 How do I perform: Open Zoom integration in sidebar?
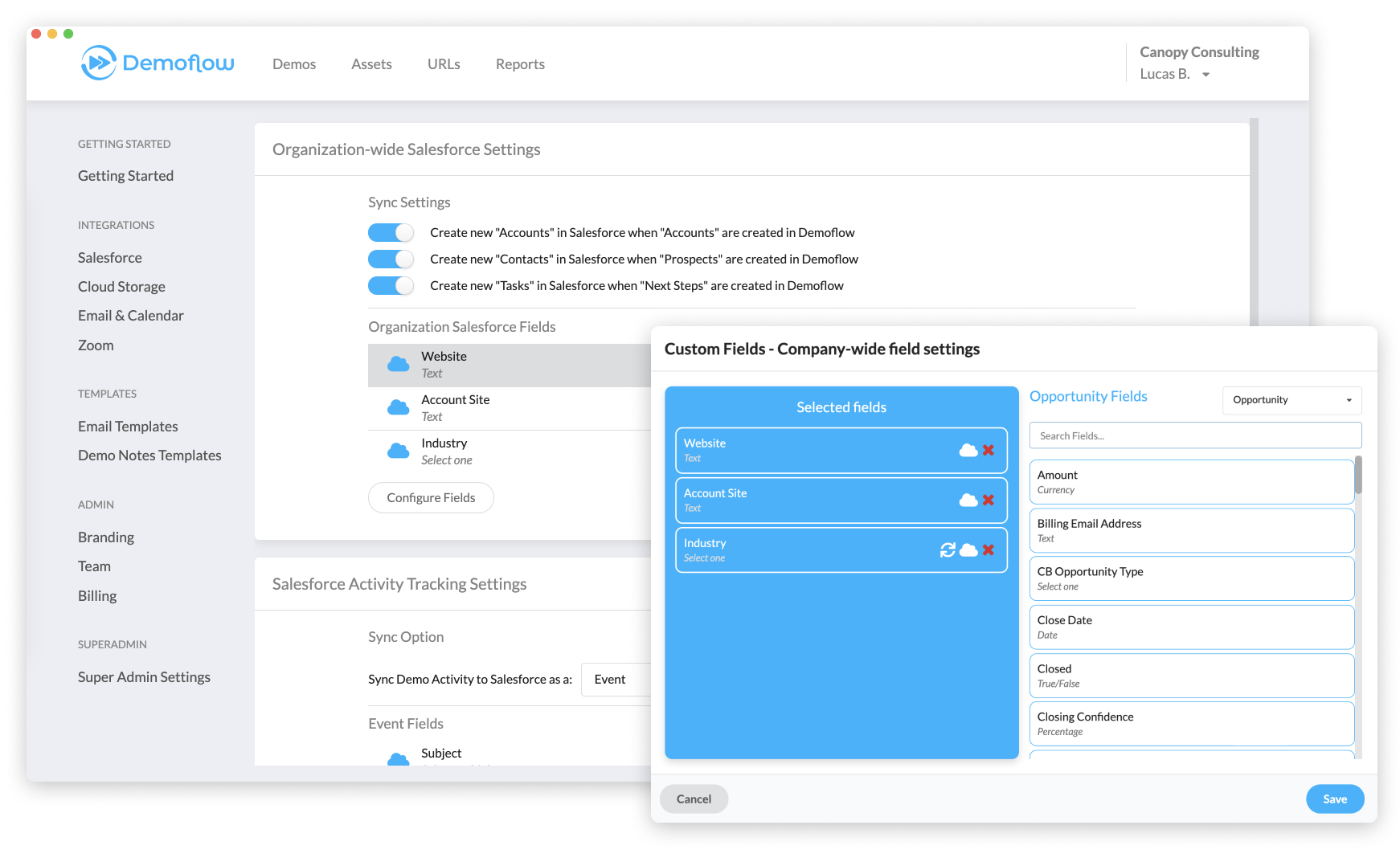coord(96,345)
